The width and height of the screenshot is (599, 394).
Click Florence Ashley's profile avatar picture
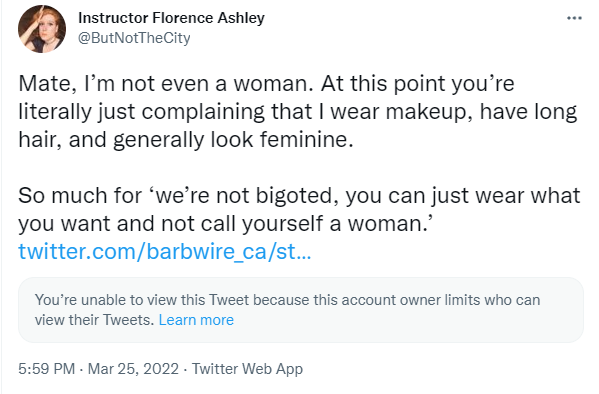pos(42,29)
